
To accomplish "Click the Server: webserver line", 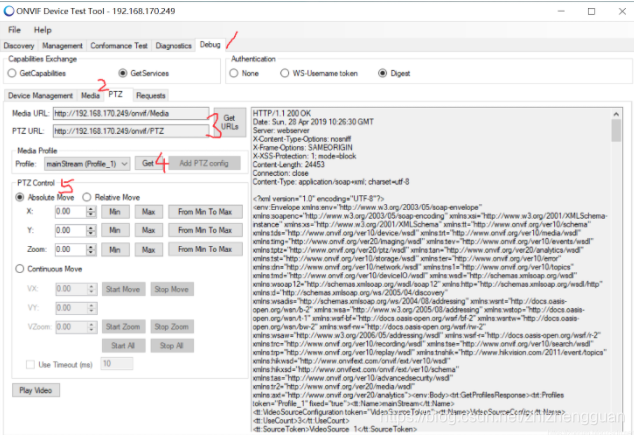I will [281, 131].
